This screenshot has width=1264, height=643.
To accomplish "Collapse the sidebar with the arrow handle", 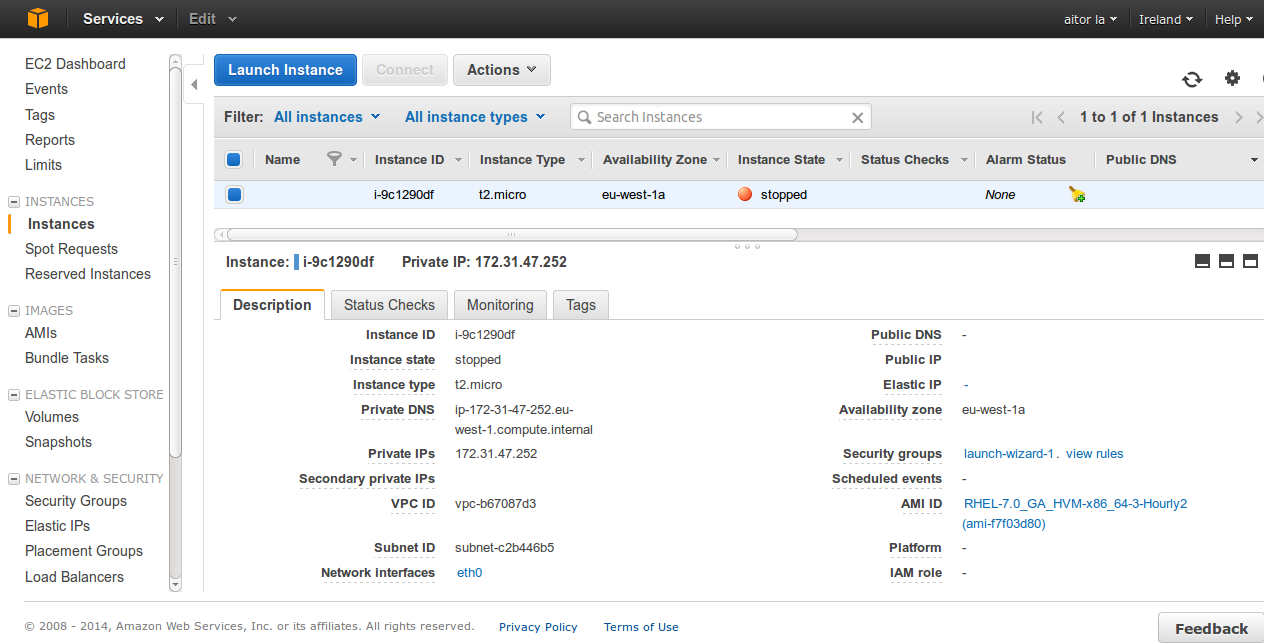I will click(194, 85).
